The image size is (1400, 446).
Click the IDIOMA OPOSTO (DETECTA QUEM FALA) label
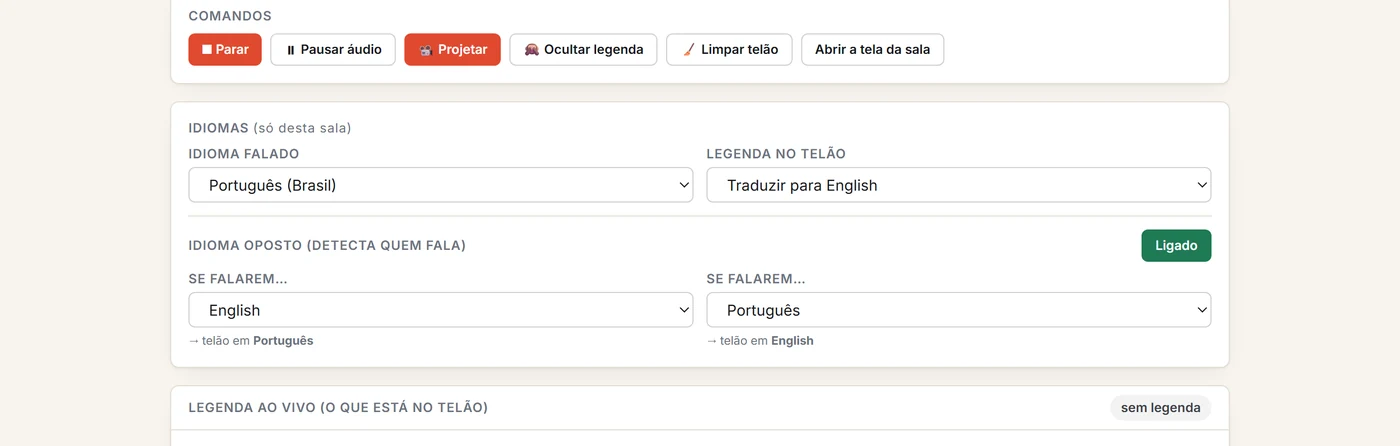pos(327,245)
